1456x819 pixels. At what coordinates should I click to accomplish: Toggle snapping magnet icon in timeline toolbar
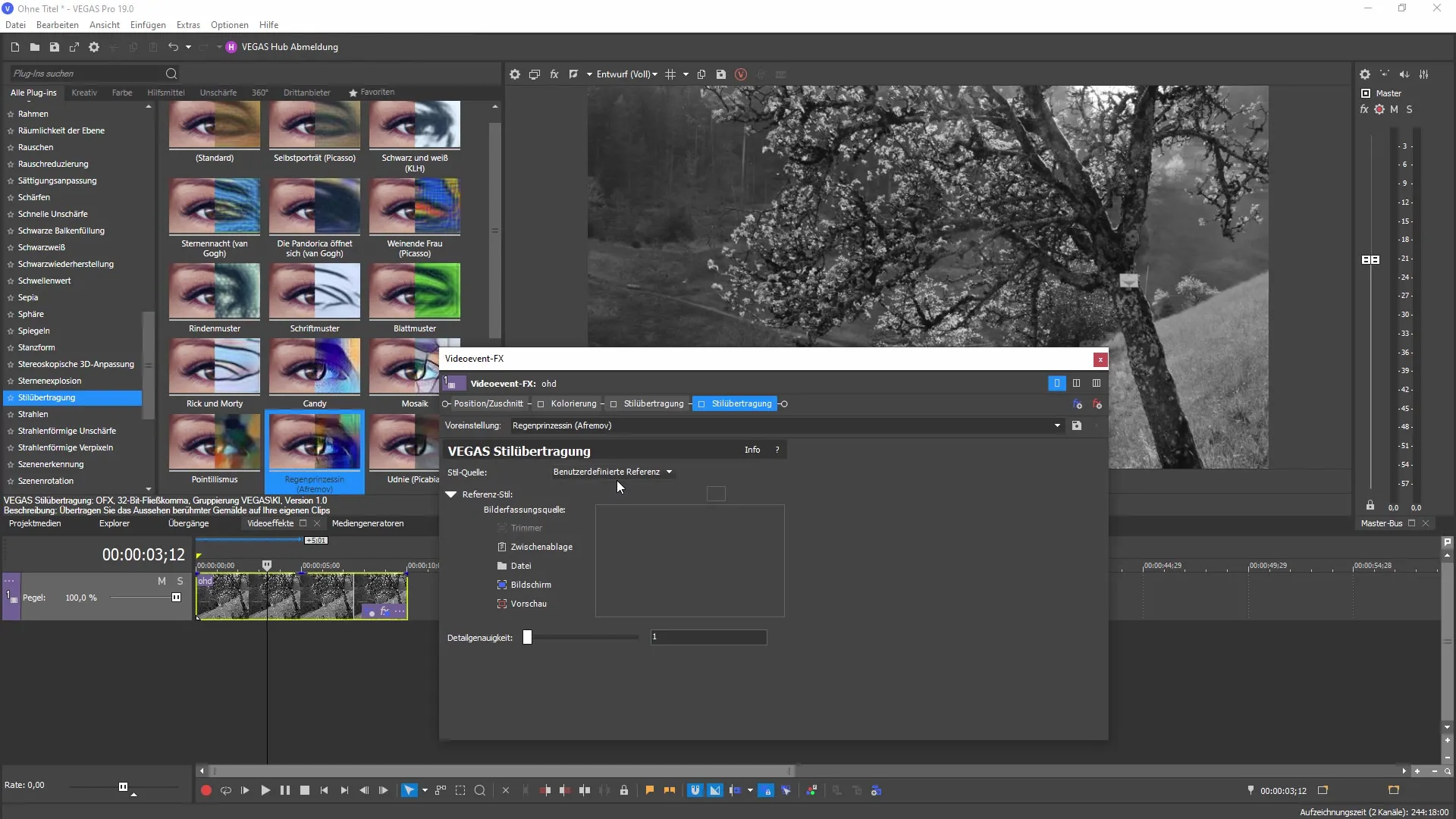tap(695, 790)
